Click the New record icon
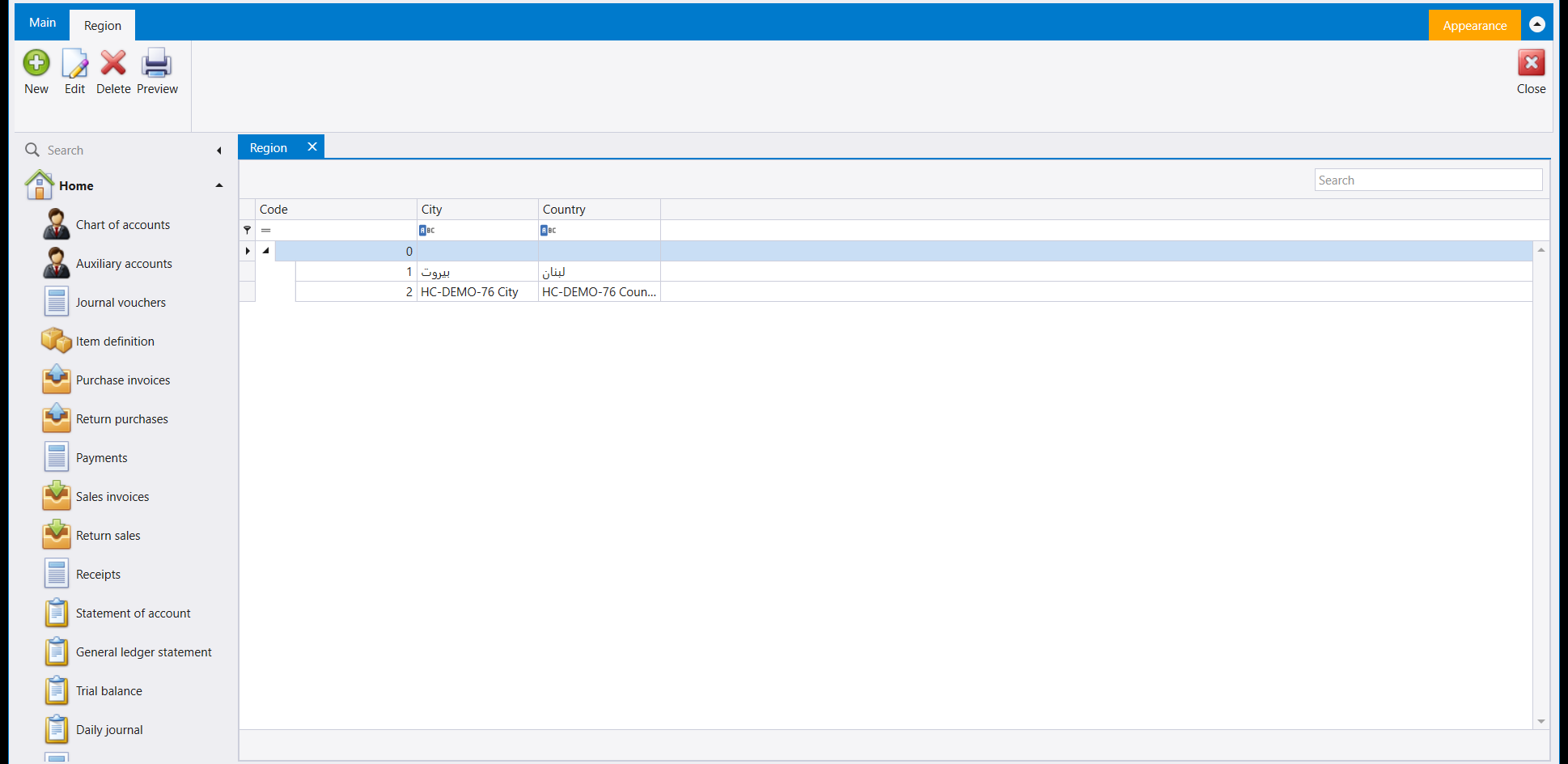 click(36, 63)
